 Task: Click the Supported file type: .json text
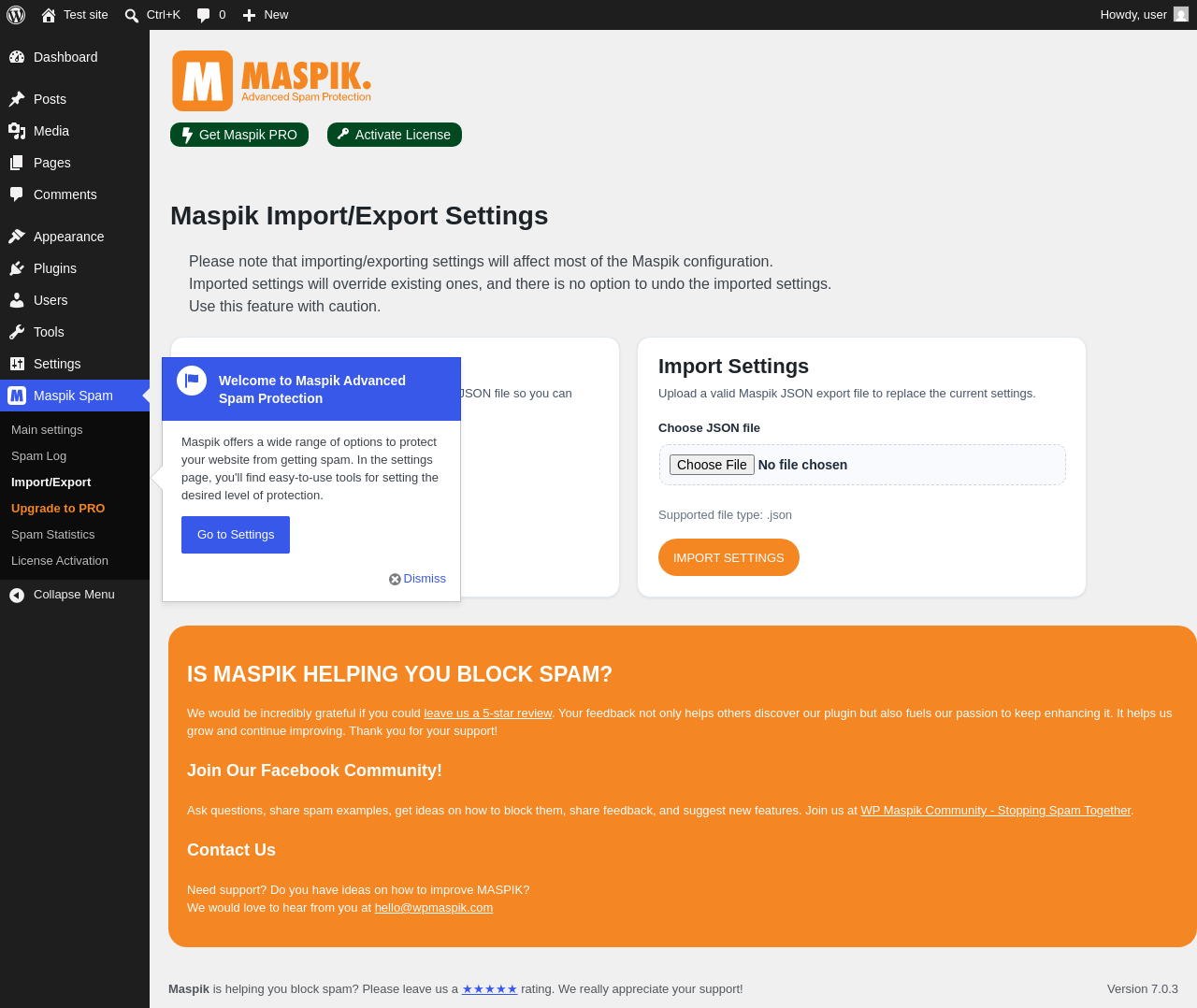tap(725, 515)
